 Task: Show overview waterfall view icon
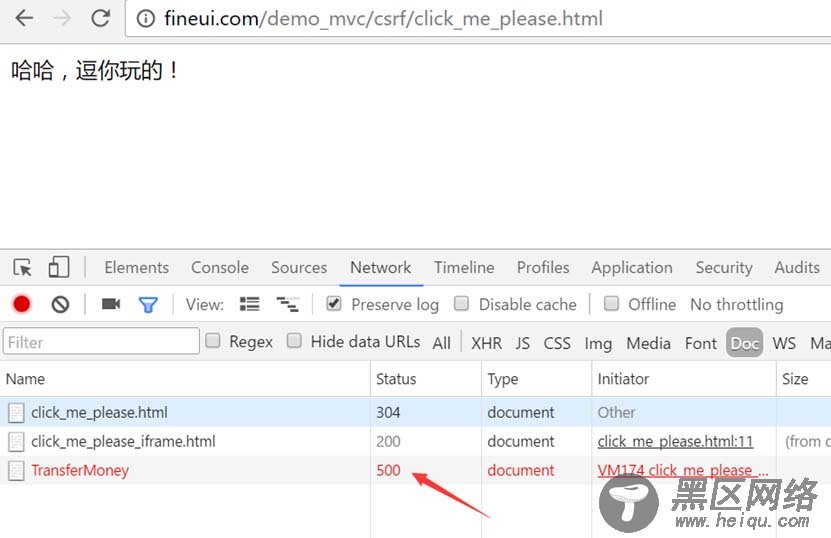[288, 304]
